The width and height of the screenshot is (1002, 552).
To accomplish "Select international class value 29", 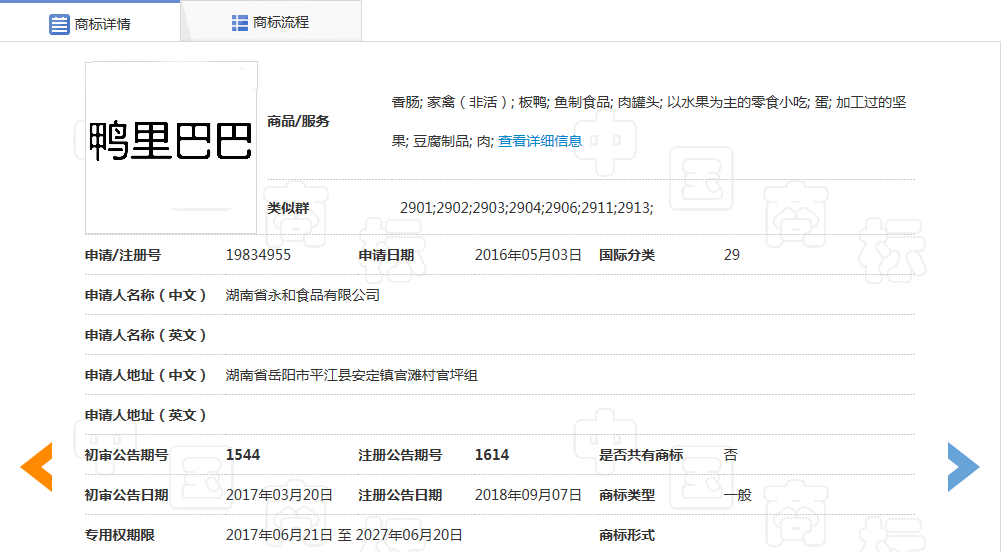I will click(x=732, y=255).
